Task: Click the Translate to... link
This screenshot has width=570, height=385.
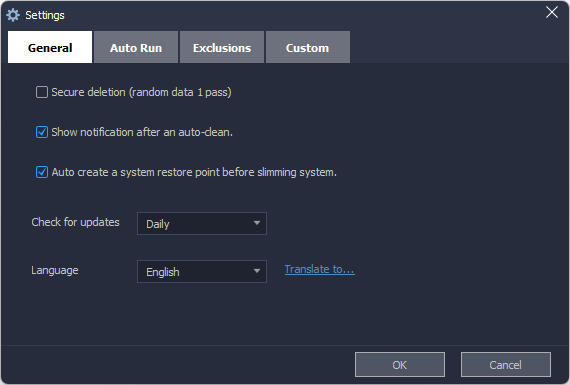Action: (320, 269)
